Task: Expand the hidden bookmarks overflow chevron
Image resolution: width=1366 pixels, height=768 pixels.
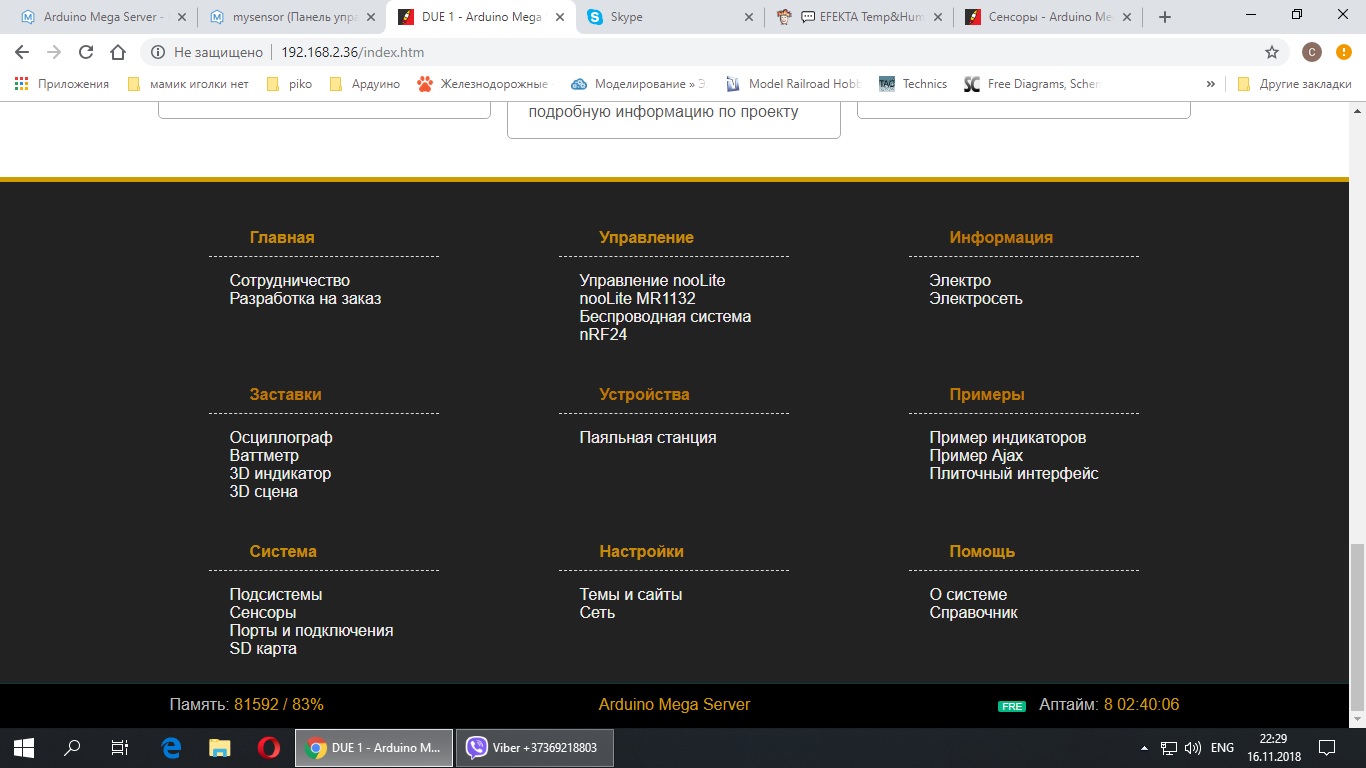Action: pos(1211,84)
